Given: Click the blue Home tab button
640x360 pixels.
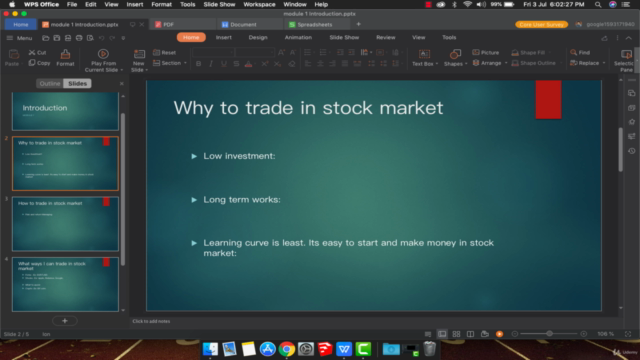Looking at the screenshot, I should 21,24.
